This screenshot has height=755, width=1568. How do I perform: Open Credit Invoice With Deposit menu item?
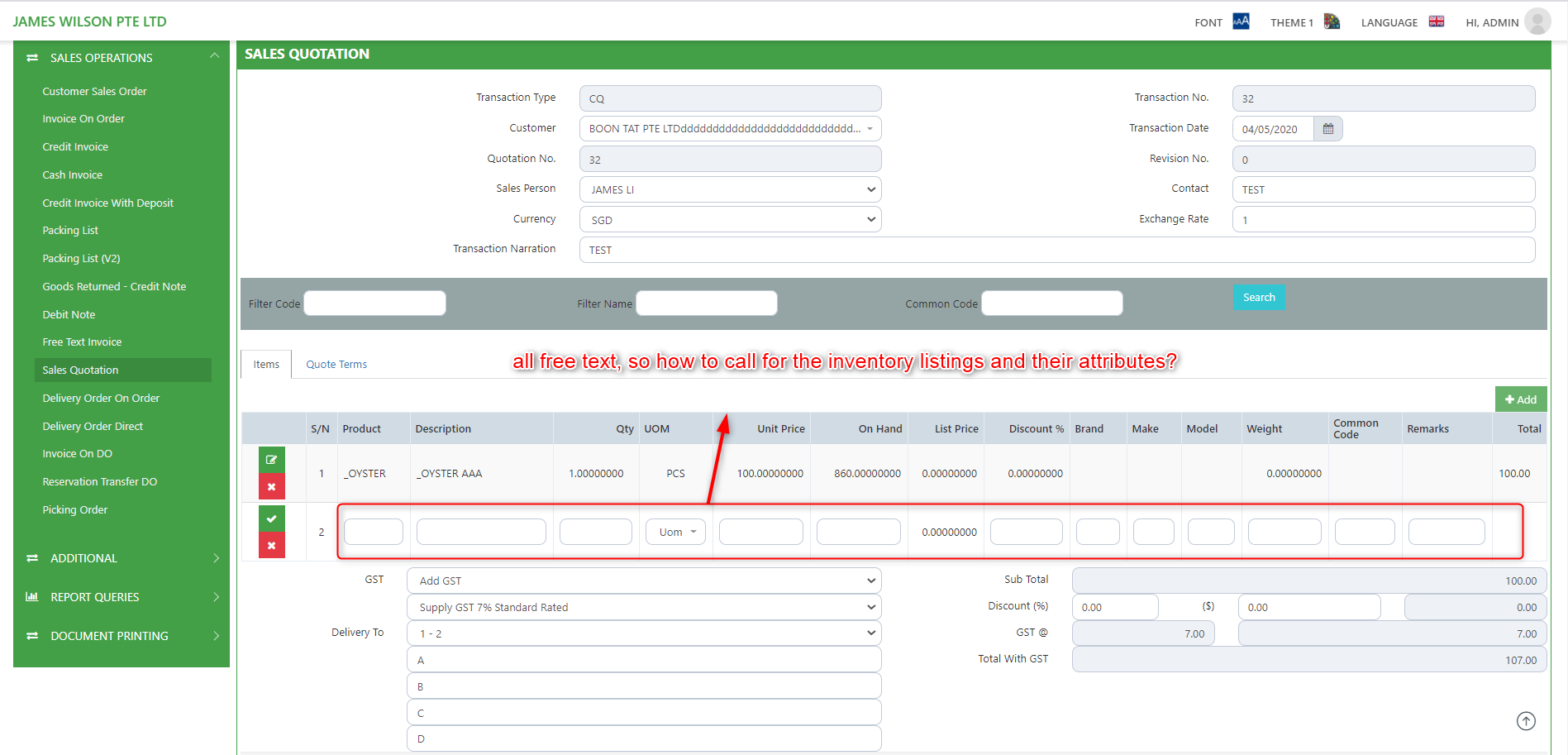(x=107, y=203)
